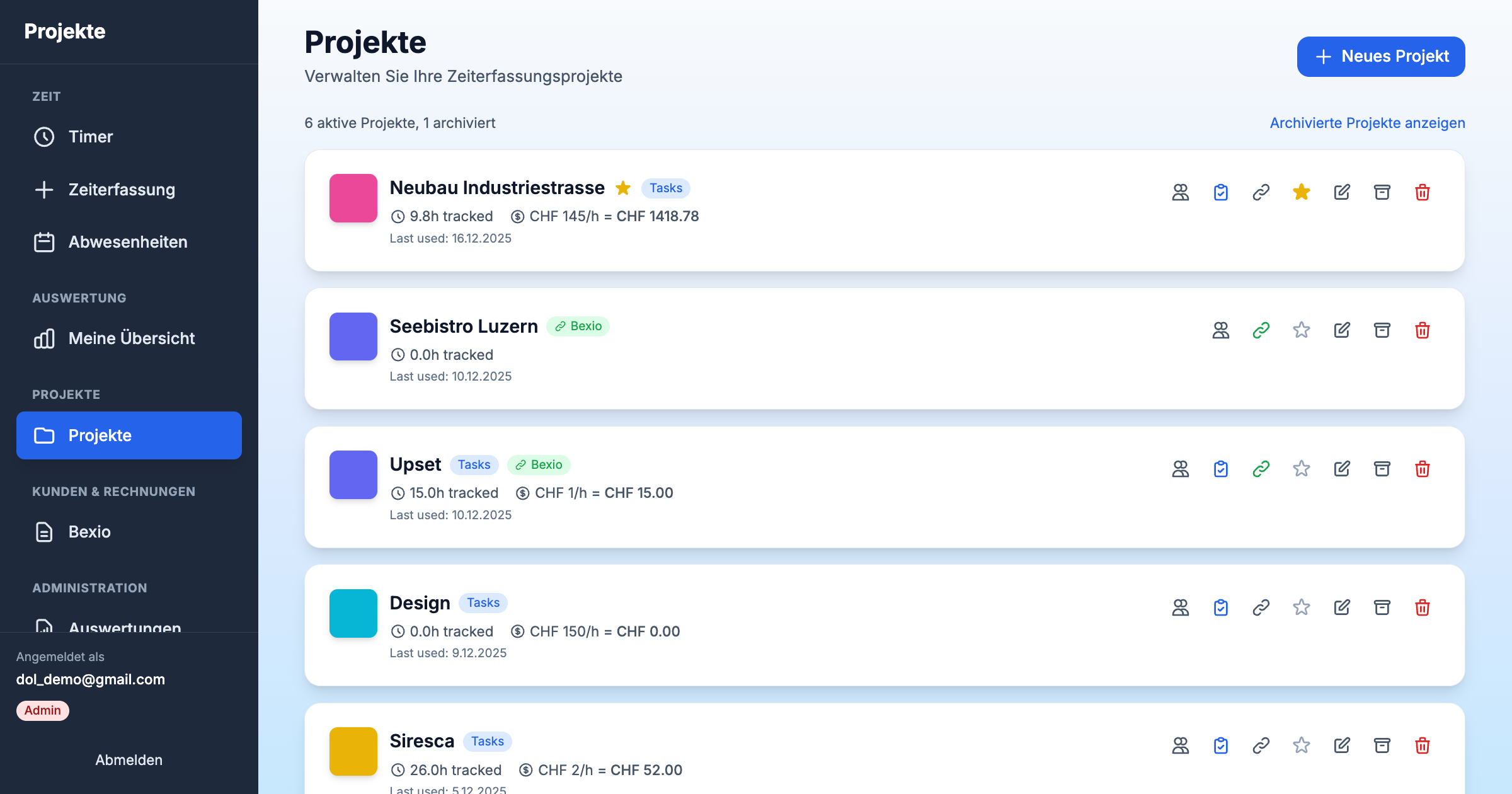The width and height of the screenshot is (1512, 794).
Task: Select the edit pencil icon for Design
Action: click(1342, 607)
